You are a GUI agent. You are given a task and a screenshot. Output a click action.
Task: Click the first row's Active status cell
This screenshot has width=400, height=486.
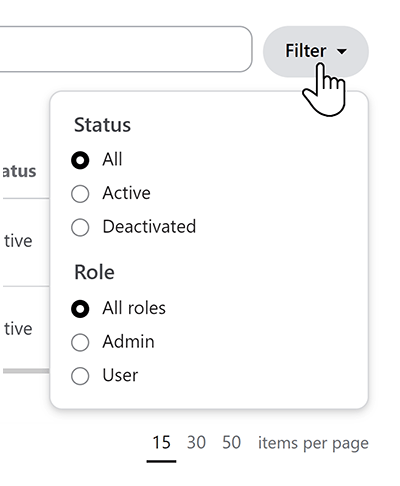(18, 241)
